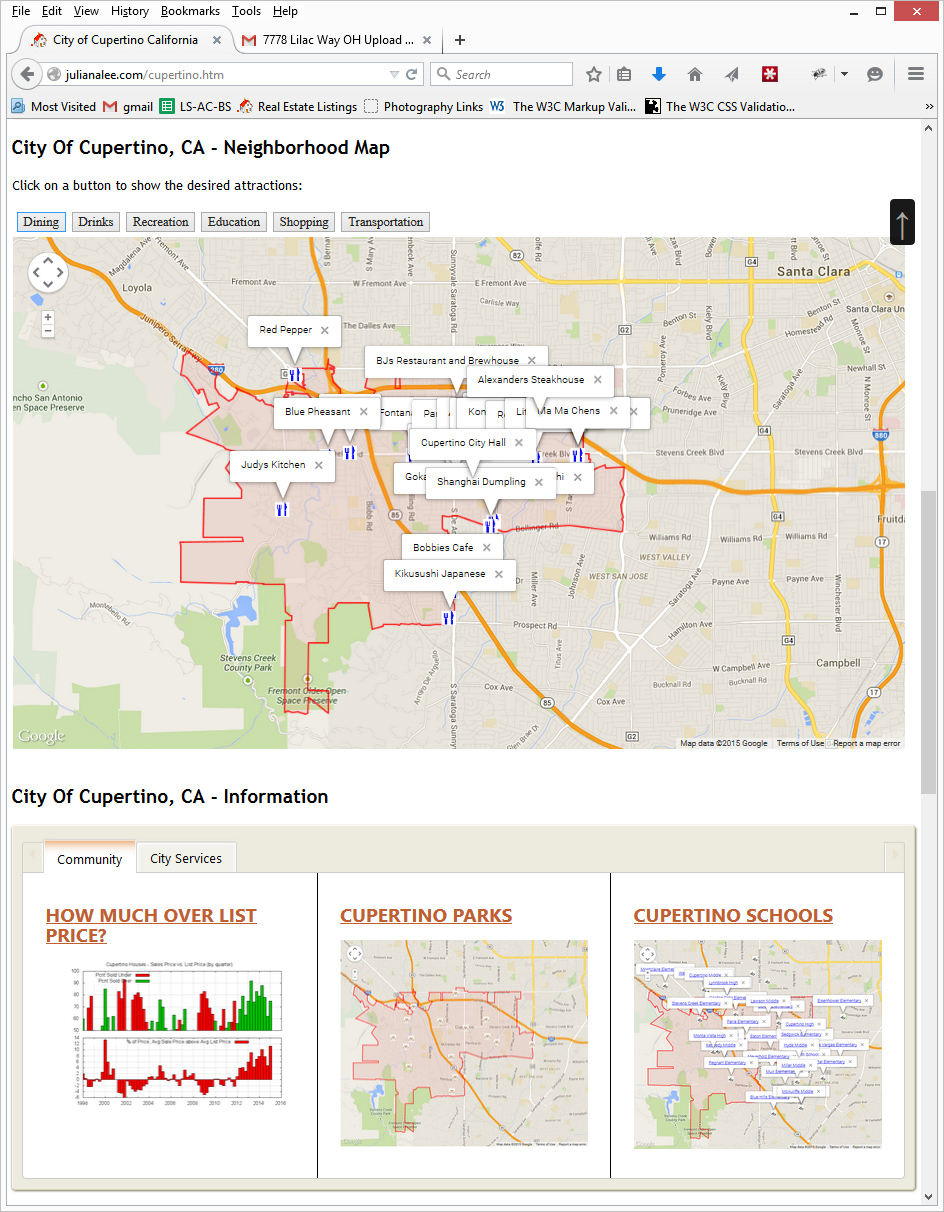Open the How Much Over List Price link
This screenshot has height=1212, width=944.
[x=151, y=926]
